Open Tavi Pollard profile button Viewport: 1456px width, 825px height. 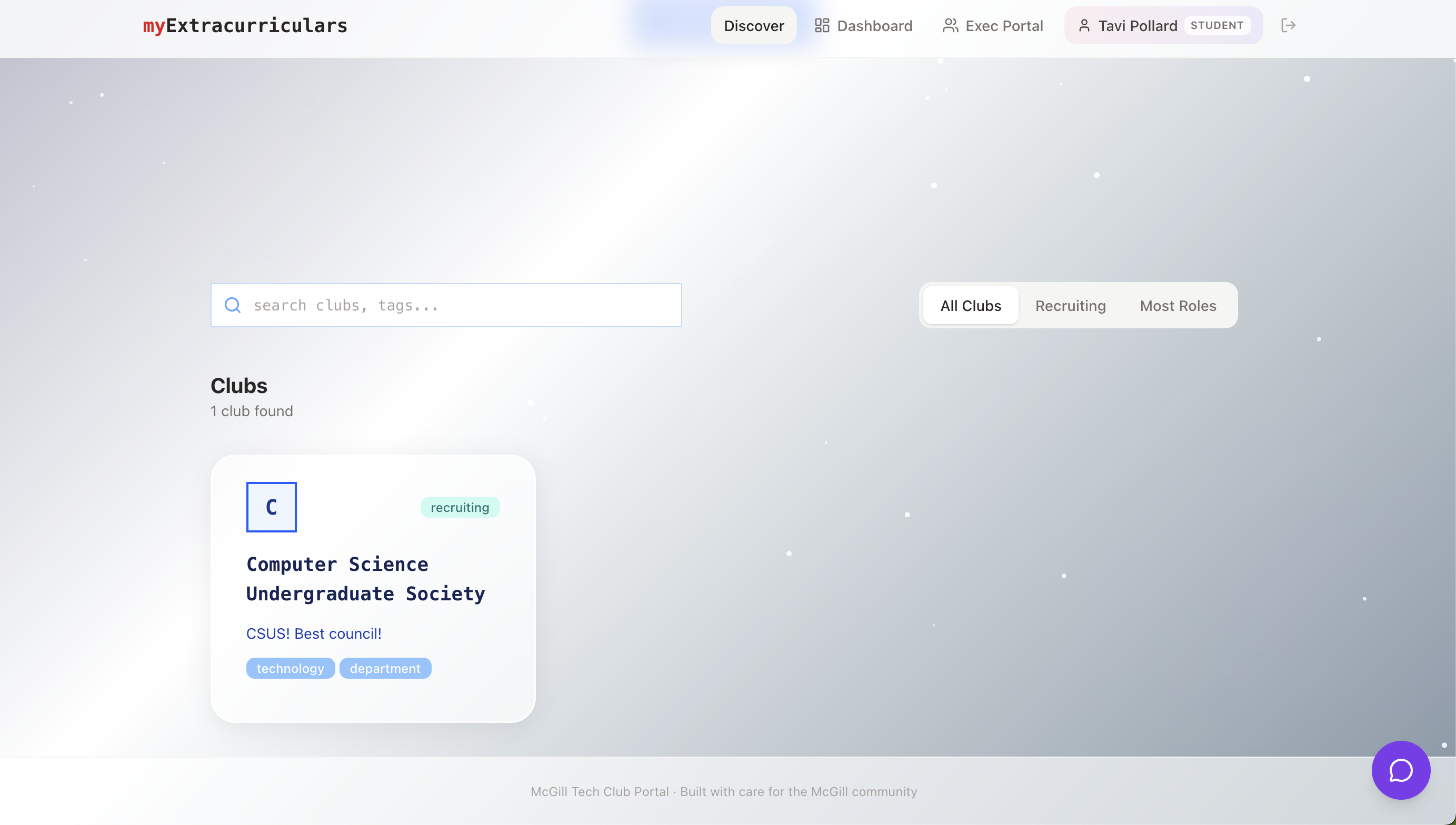pos(1137,25)
